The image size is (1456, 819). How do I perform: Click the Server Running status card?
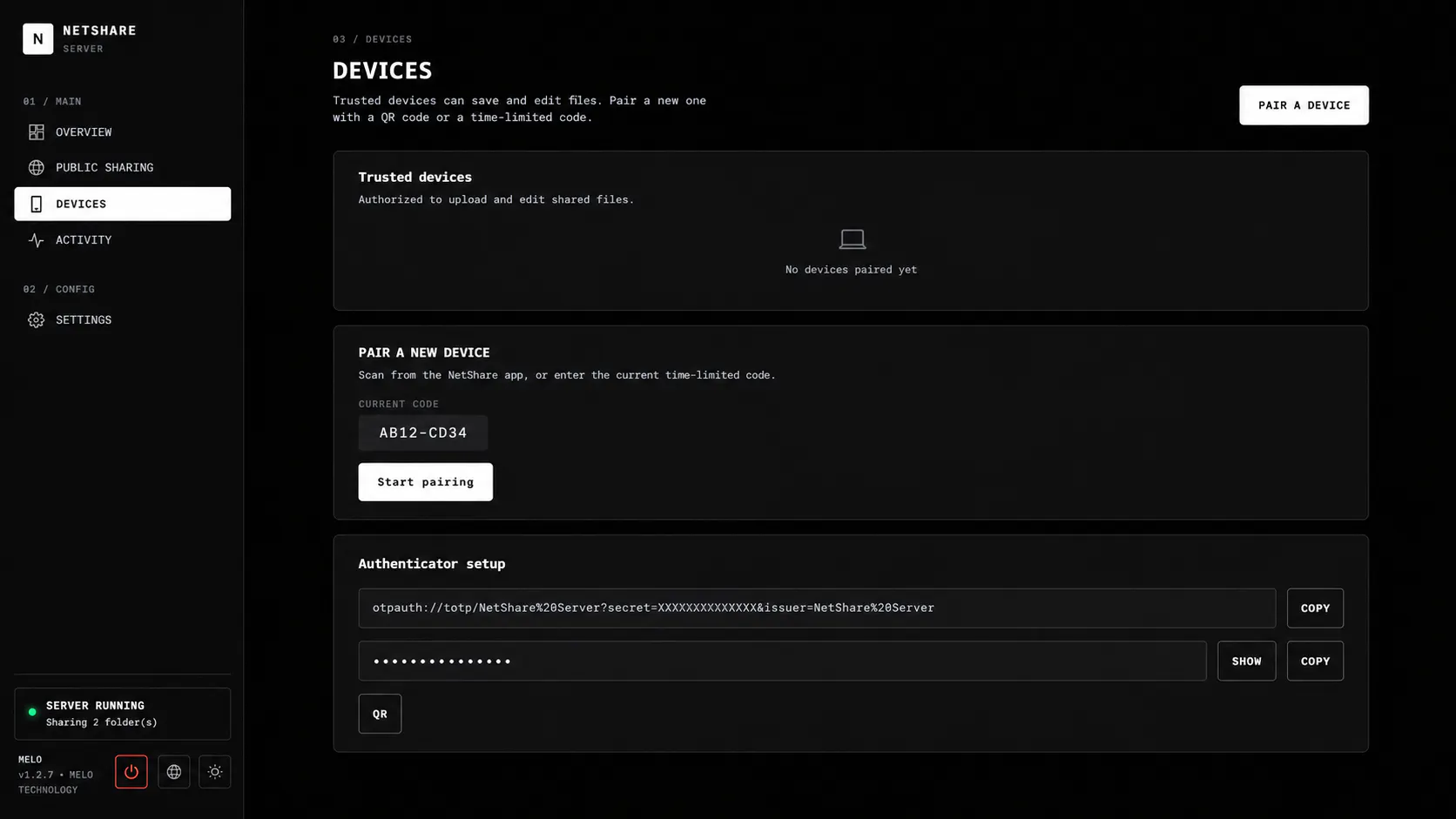(x=123, y=714)
